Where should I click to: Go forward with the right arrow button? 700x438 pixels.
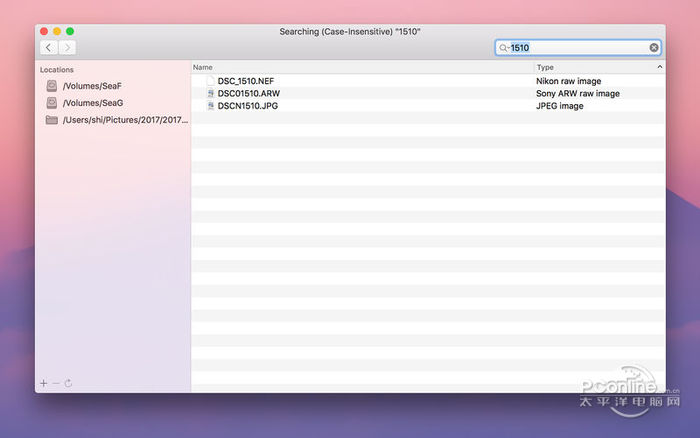67,47
